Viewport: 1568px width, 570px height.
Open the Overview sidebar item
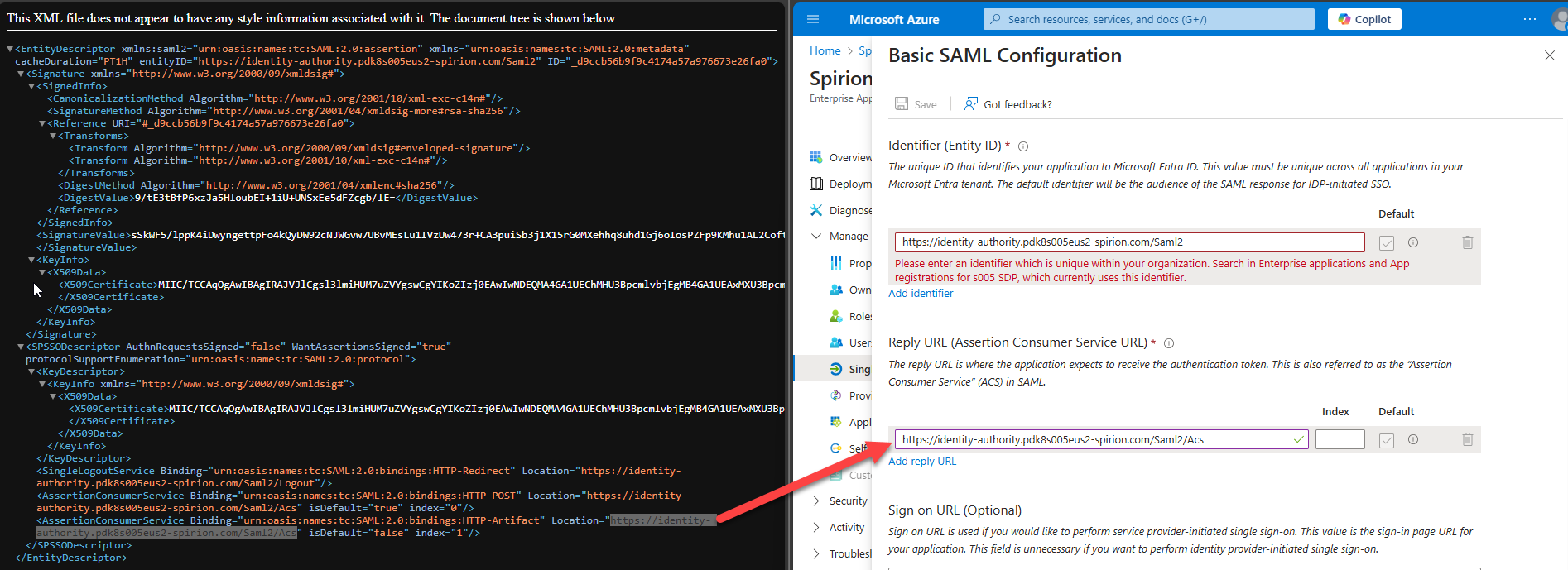(x=849, y=158)
